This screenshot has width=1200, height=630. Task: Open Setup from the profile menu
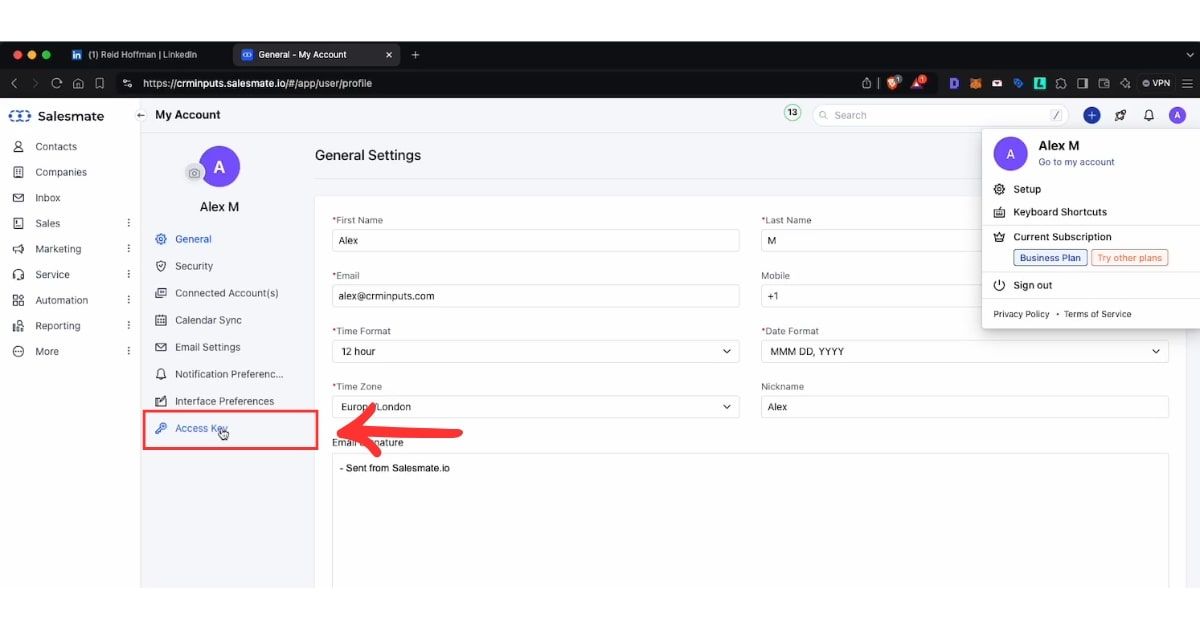tap(1027, 189)
